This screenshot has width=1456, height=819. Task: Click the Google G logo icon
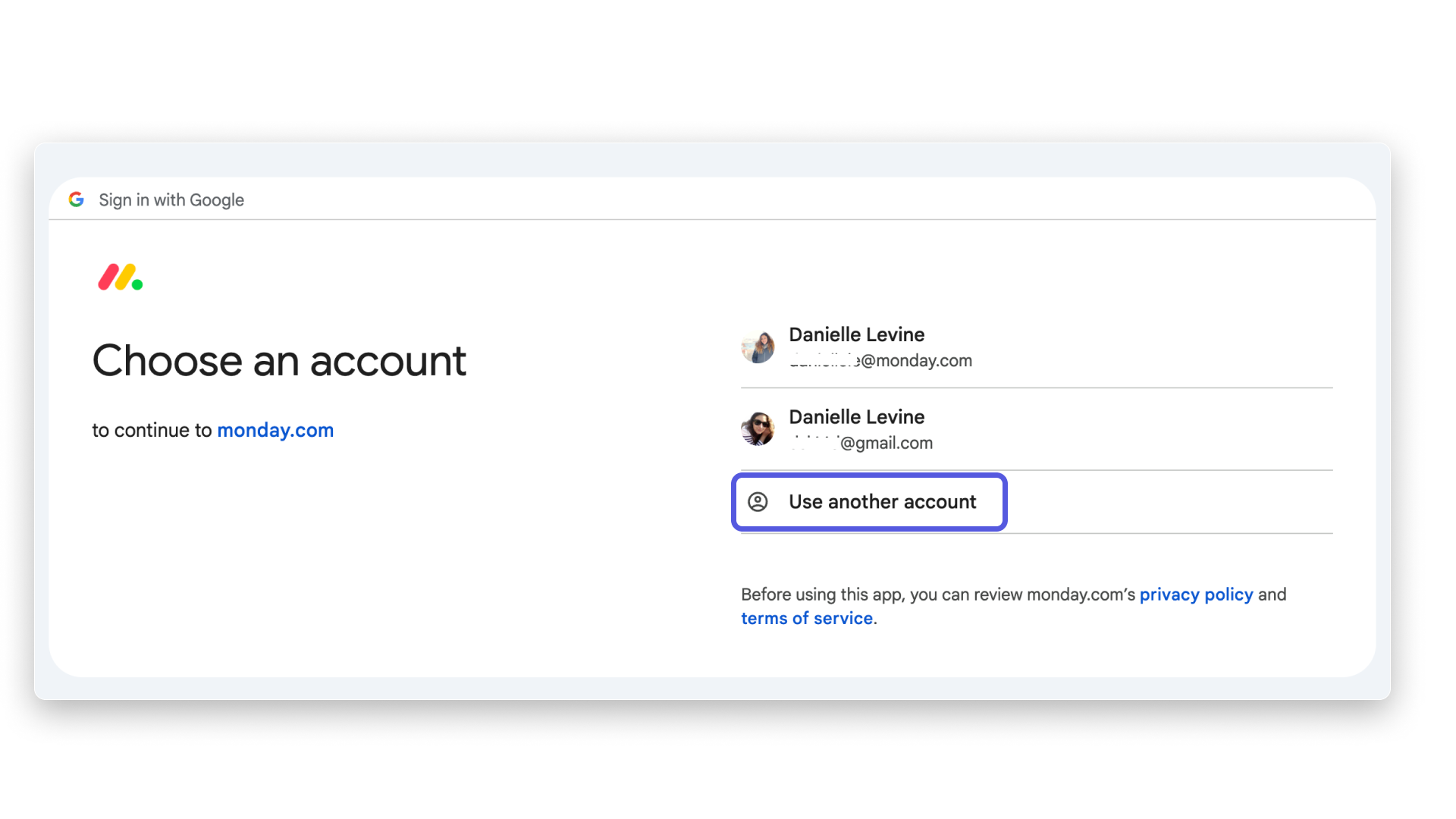click(76, 199)
